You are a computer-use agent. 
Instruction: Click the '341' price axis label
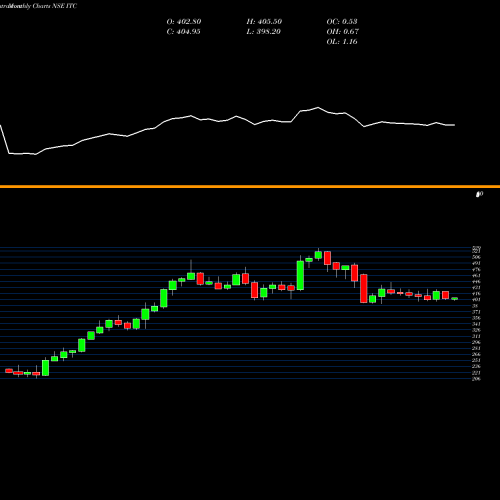click(476, 324)
